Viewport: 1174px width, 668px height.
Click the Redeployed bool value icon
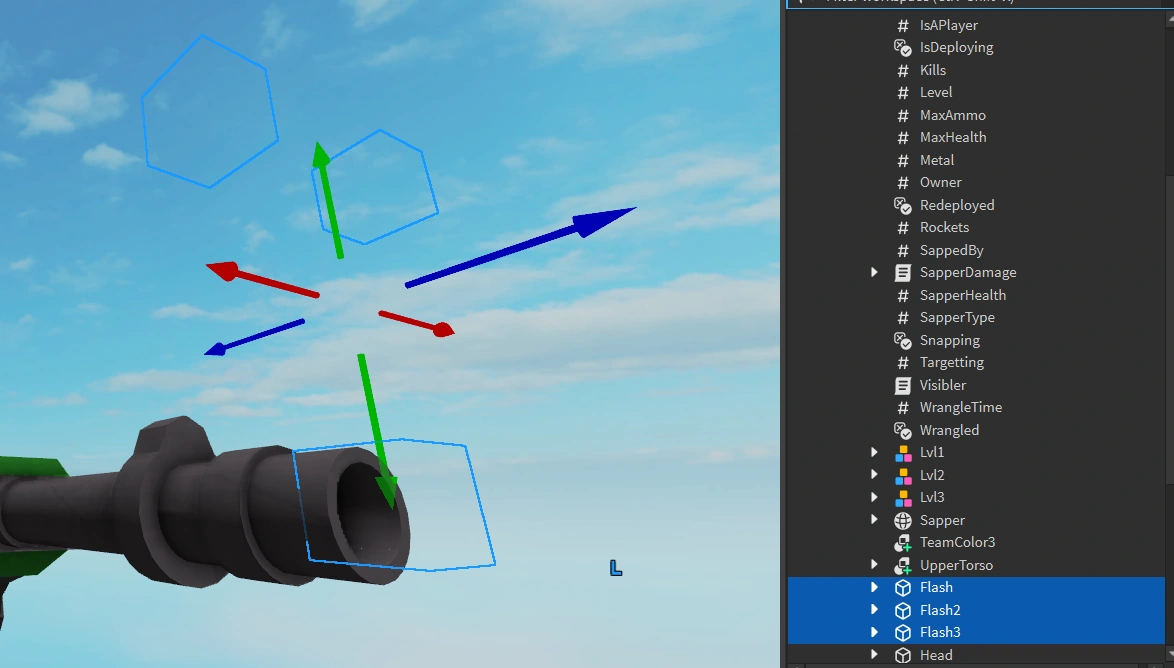click(903, 205)
